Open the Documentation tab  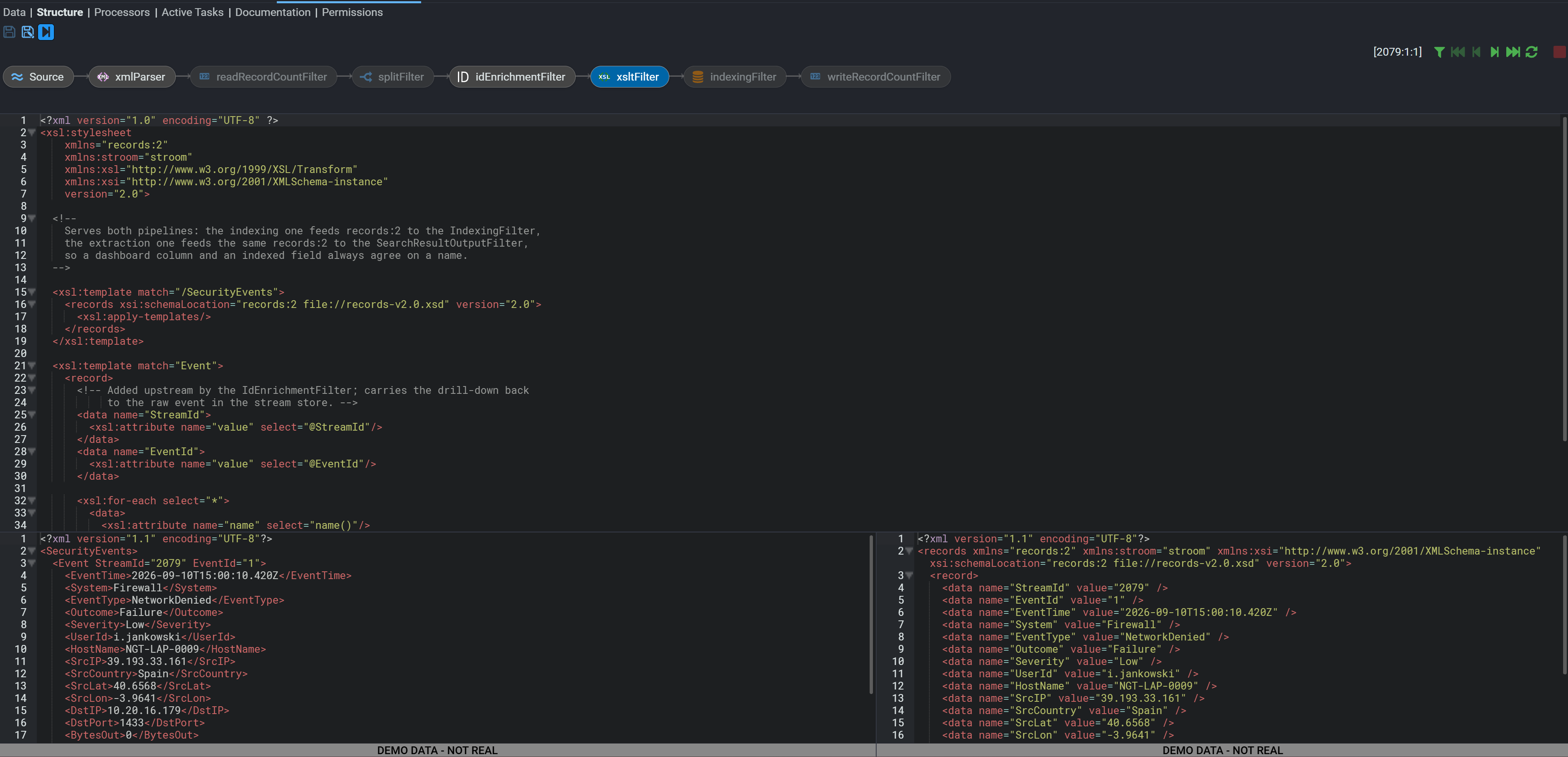(x=273, y=12)
